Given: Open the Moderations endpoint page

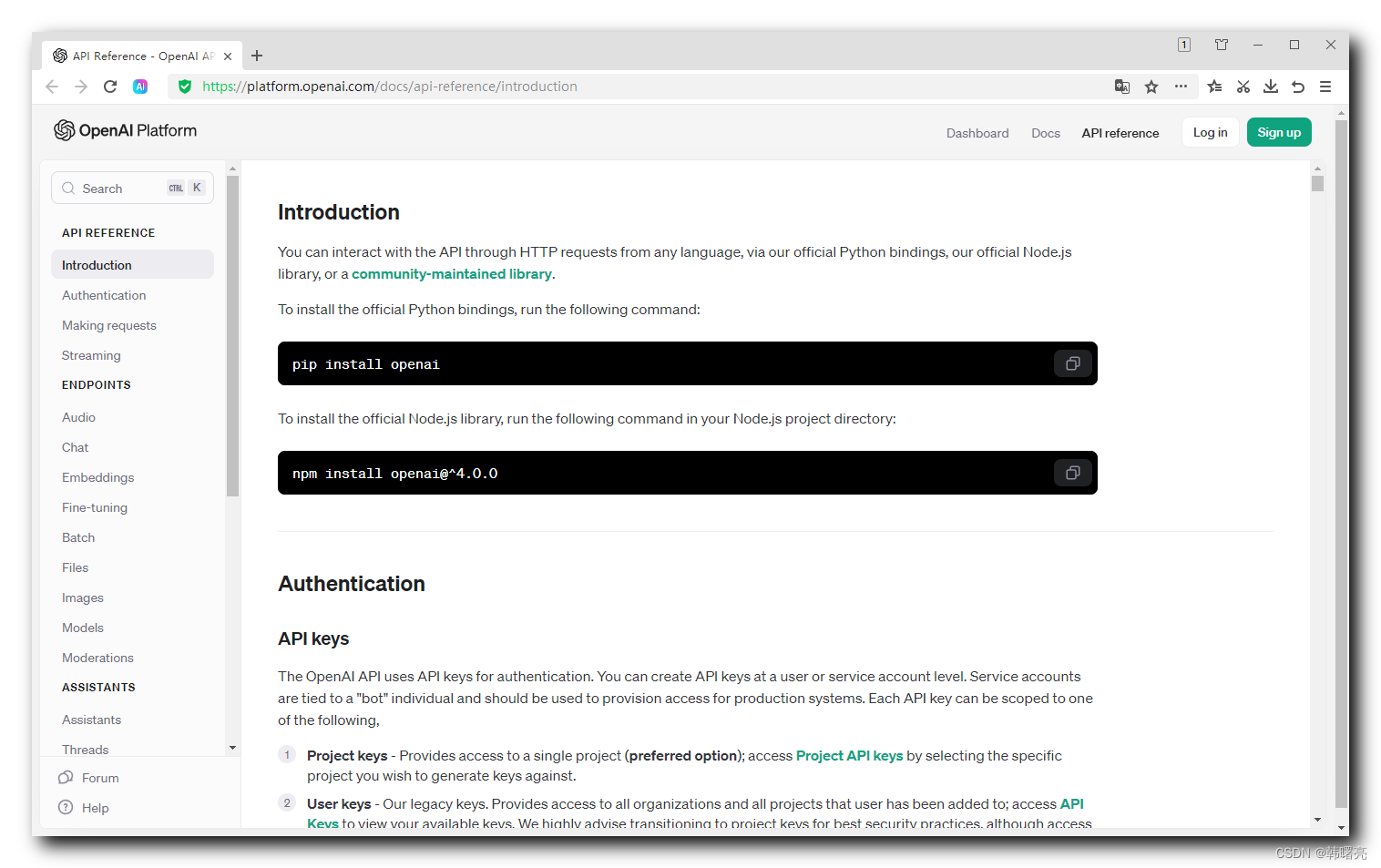Looking at the screenshot, I should [x=97, y=658].
